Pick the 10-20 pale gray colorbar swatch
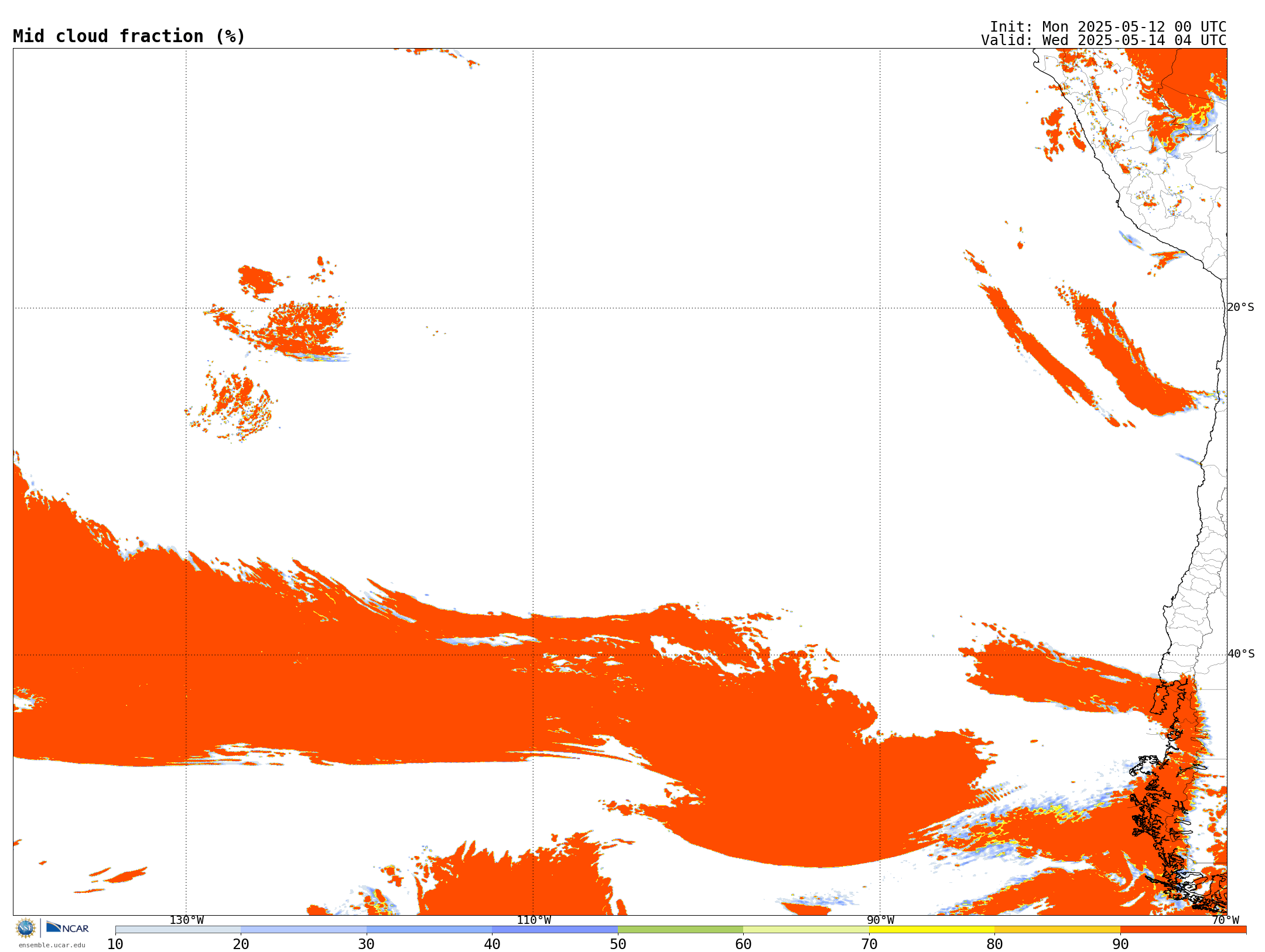The image size is (1265, 952). click(x=178, y=930)
